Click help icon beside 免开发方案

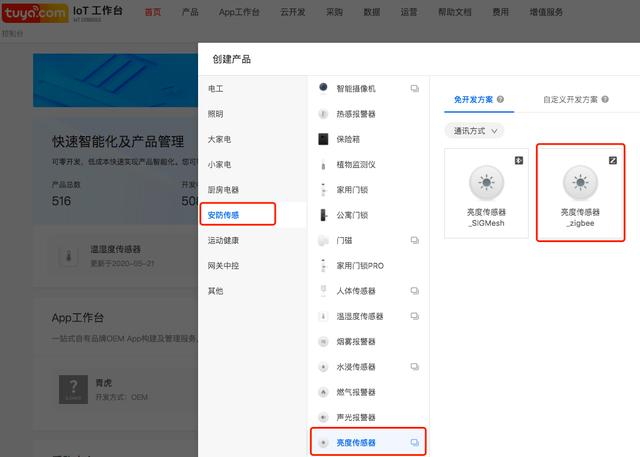pyautogui.click(x=500, y=99)
